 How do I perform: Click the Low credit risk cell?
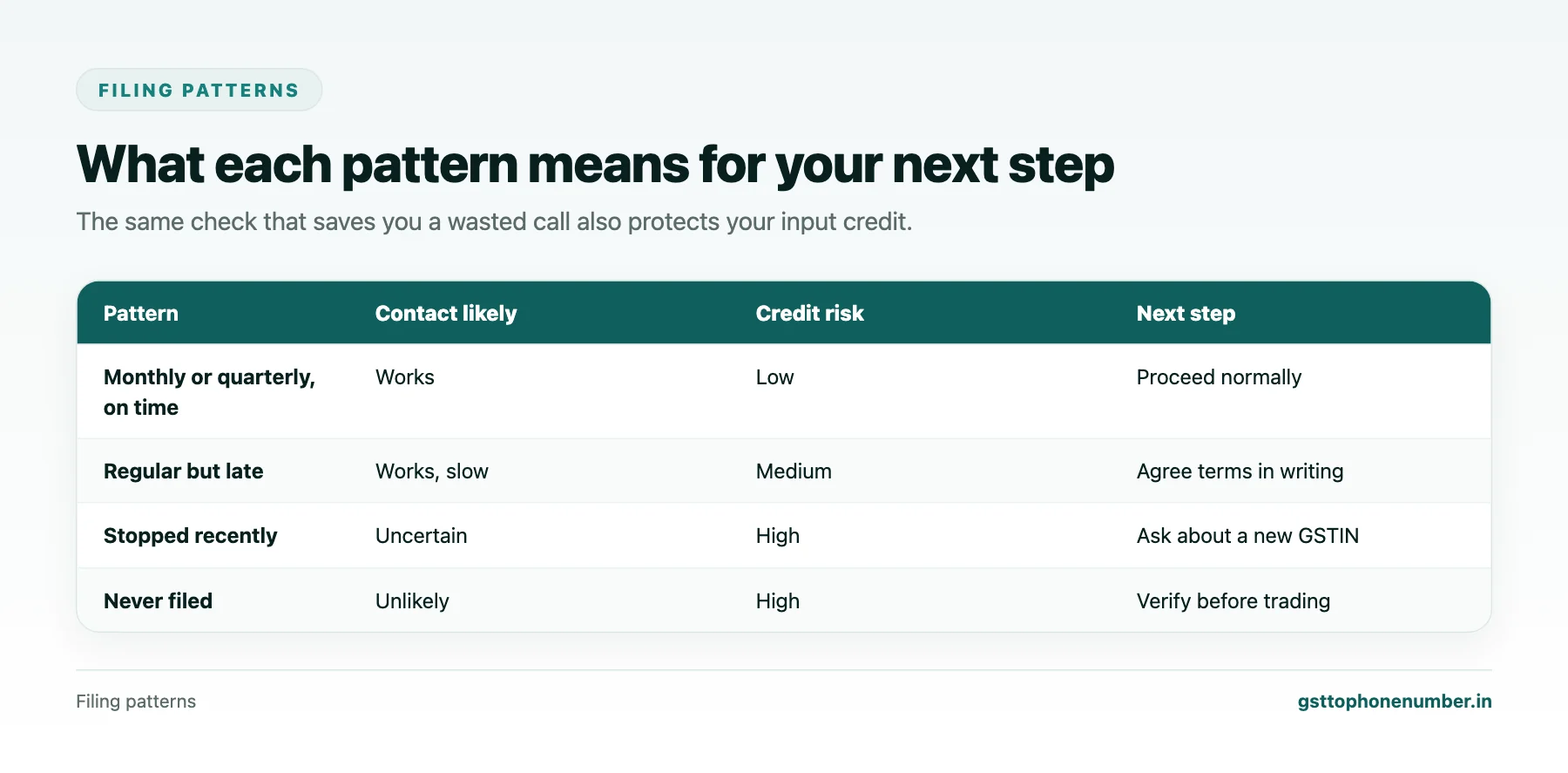[x=774, y=377]
